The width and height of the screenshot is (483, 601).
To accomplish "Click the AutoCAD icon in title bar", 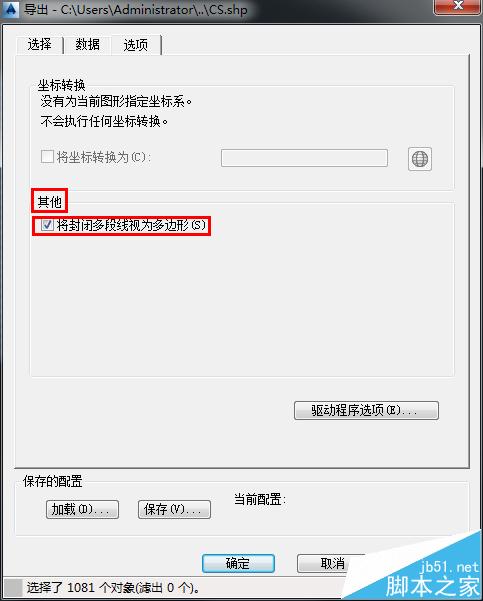I will tap(10, 9).
